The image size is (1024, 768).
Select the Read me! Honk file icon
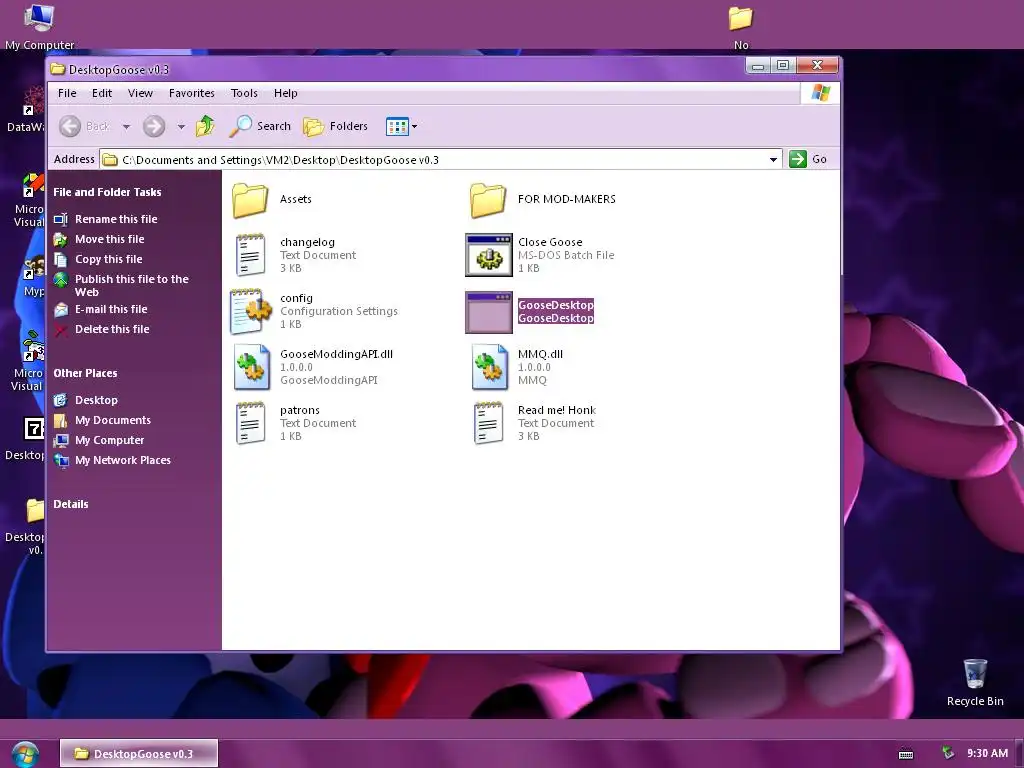click(x=488, y=423)
